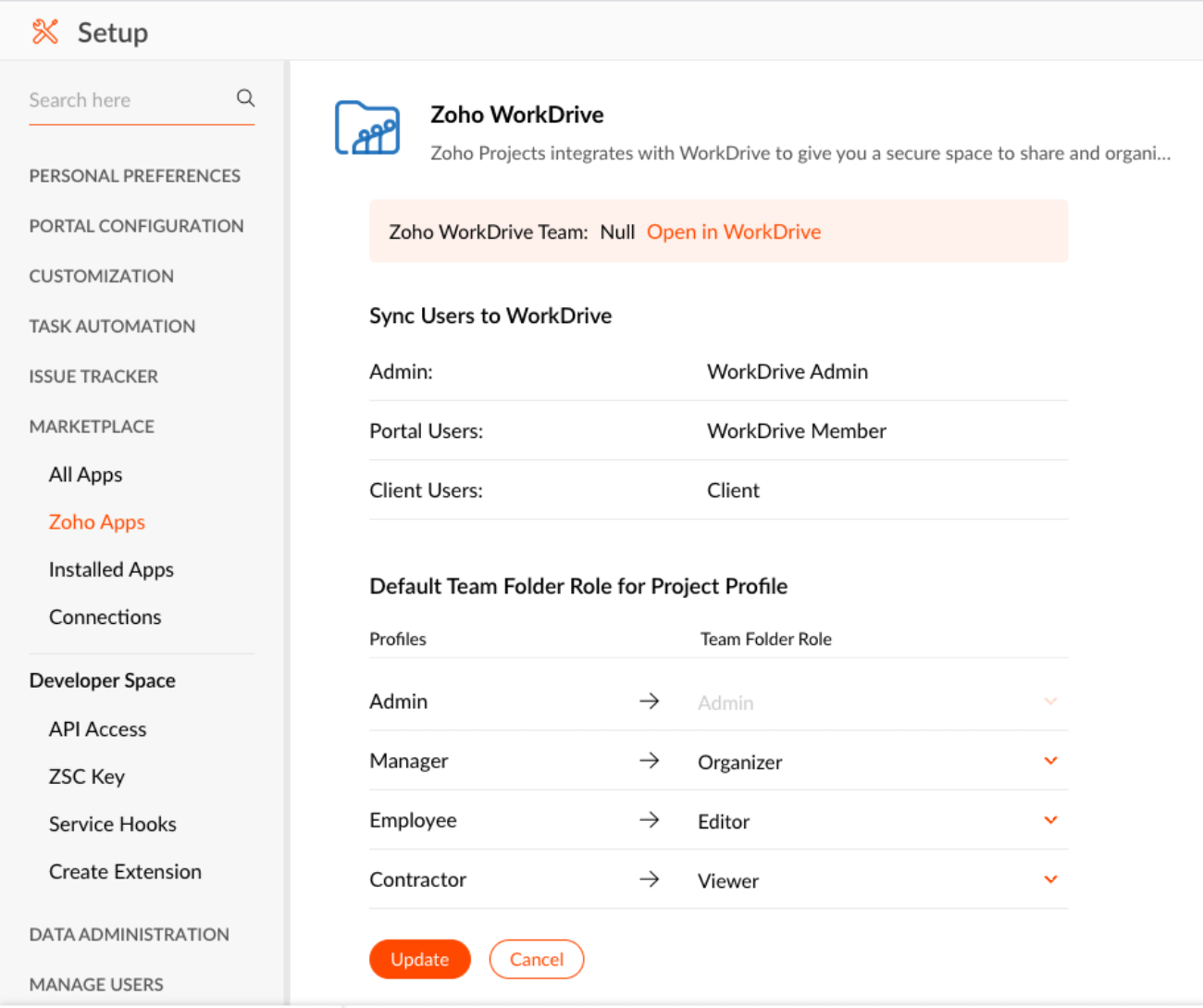Click the arrow icon beside Admin profile
The height and width of the screenshot is (1008, 1203).
[x=651, y=701]
